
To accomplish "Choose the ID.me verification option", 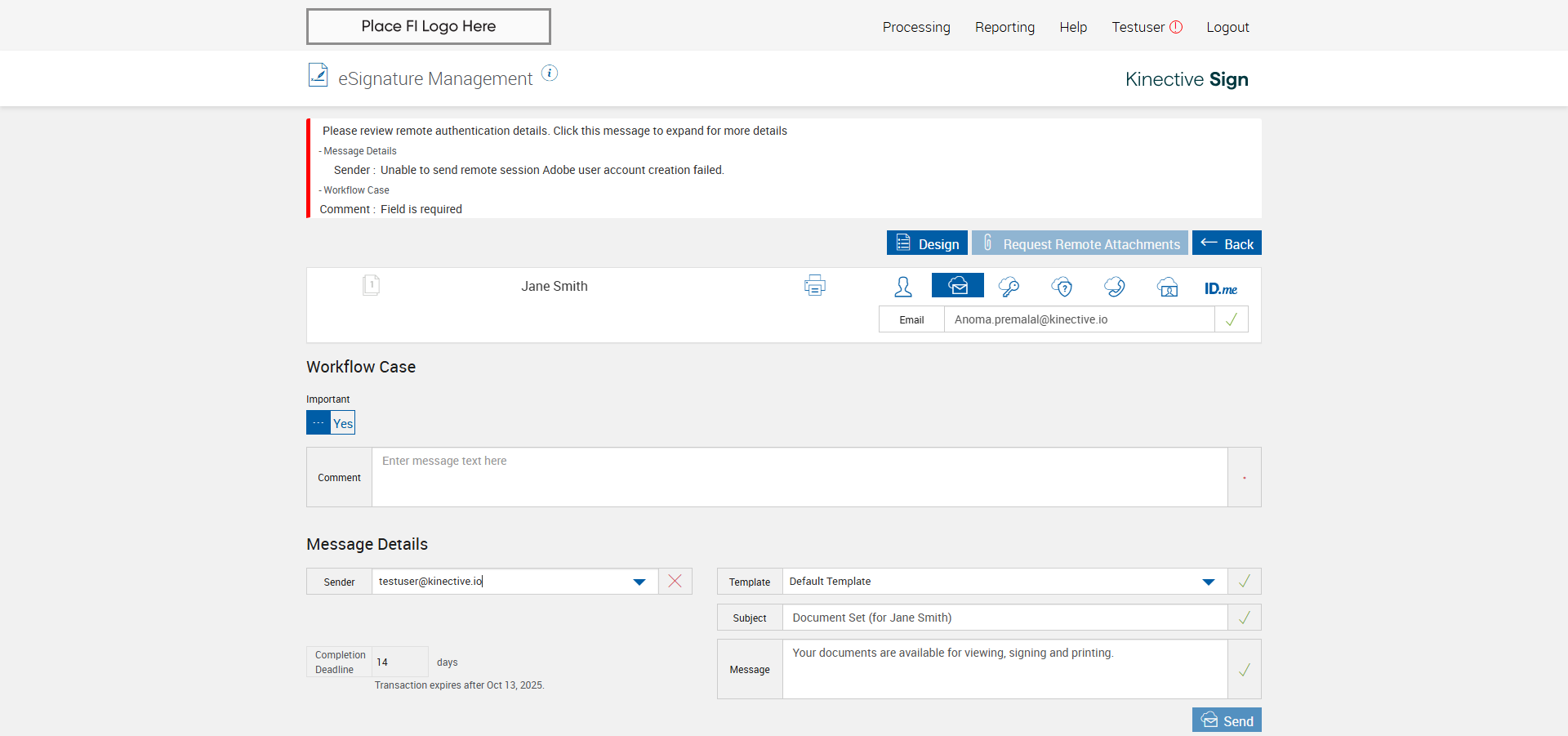I will (1221, 288).
